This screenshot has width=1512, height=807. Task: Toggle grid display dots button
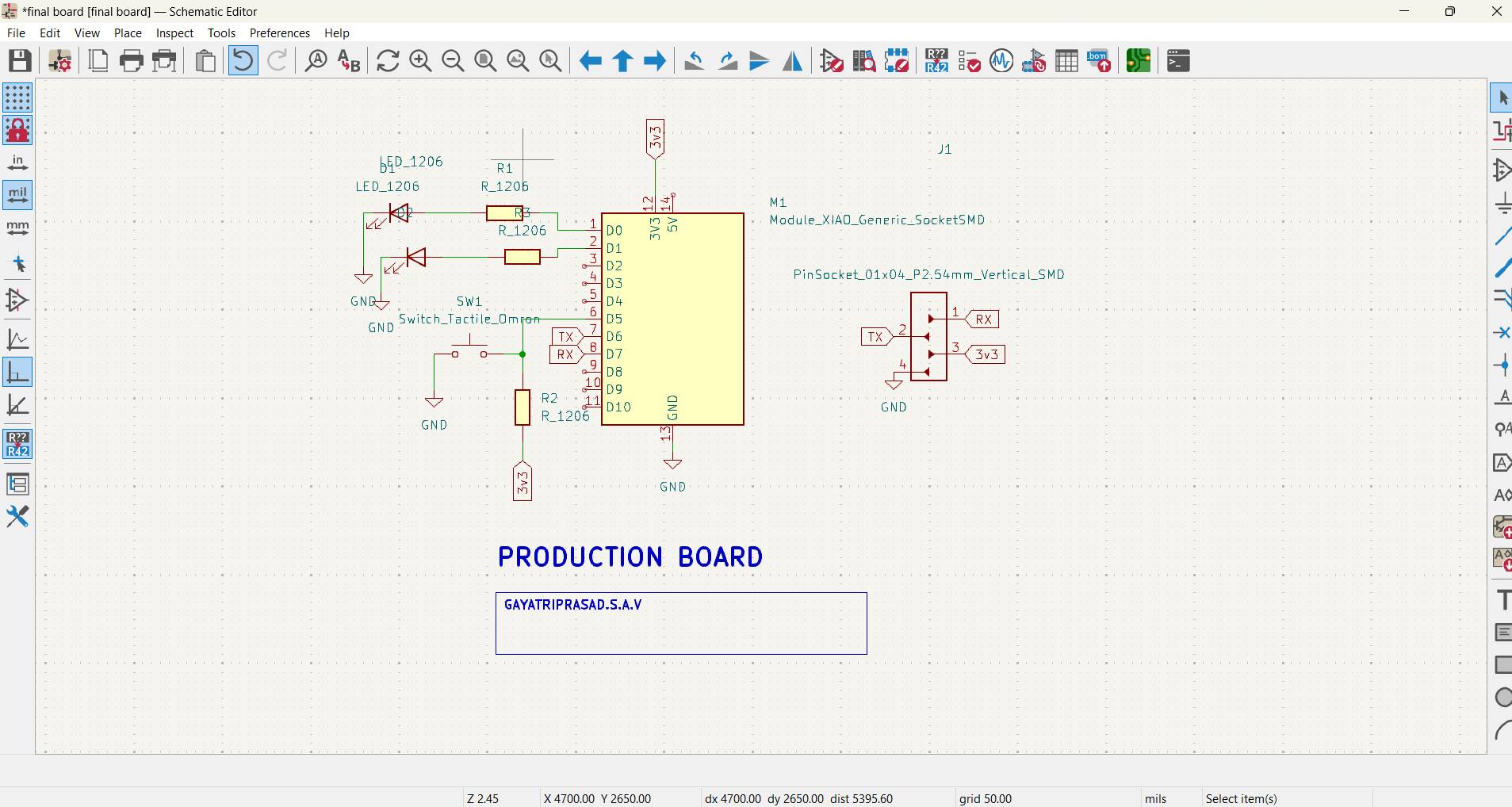tap(17, 98)
